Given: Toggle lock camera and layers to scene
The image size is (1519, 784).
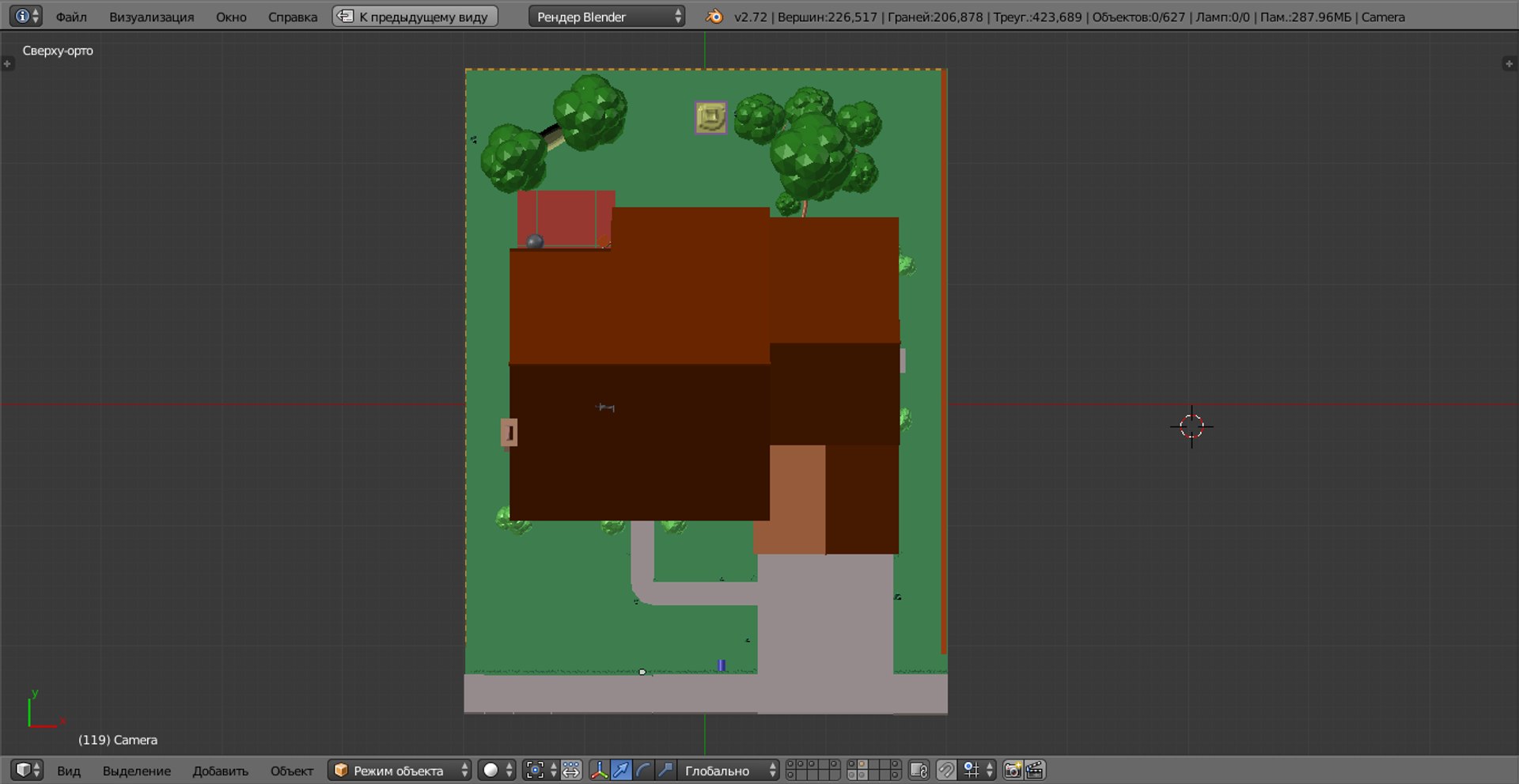Looking at the screenshot, I should point(919,770).
